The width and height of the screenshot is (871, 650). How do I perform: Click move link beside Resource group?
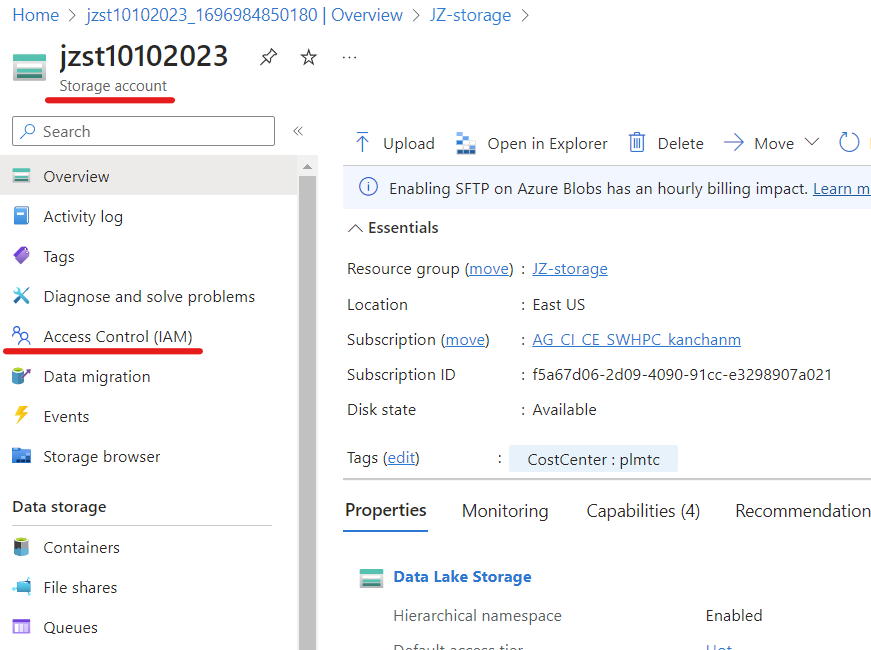489,268
